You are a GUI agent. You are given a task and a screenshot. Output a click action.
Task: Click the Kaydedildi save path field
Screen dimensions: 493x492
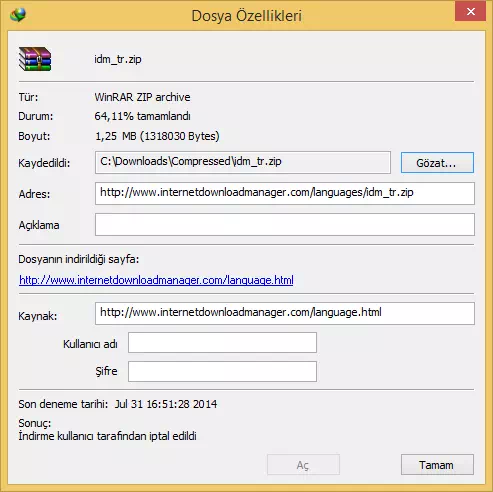[243, 162]
